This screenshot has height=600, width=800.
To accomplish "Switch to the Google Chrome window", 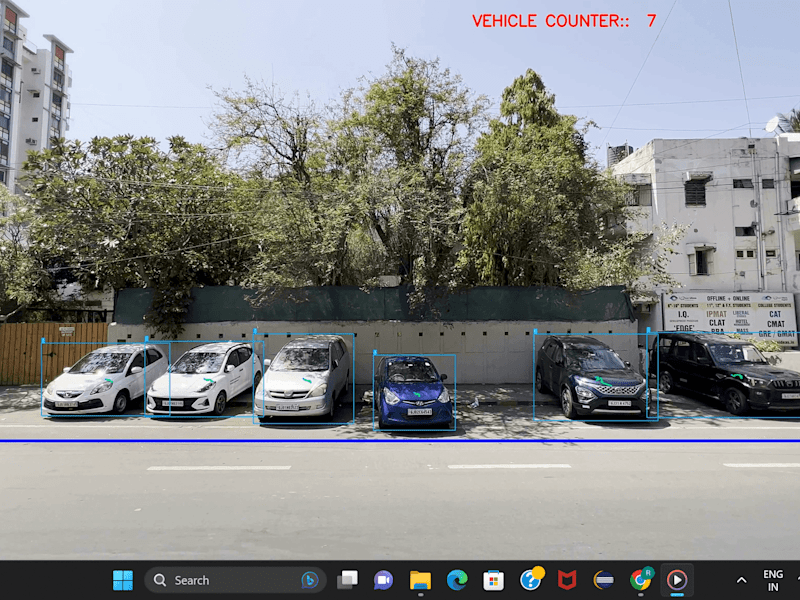I will 641,579.
